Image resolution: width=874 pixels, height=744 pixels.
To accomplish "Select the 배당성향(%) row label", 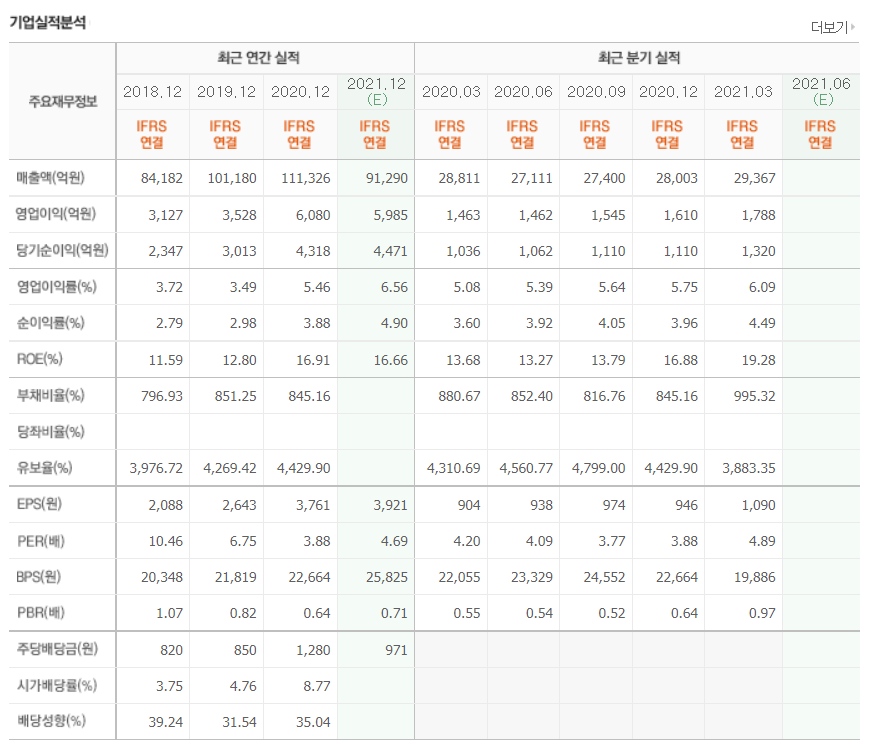I will pos(51,721).
